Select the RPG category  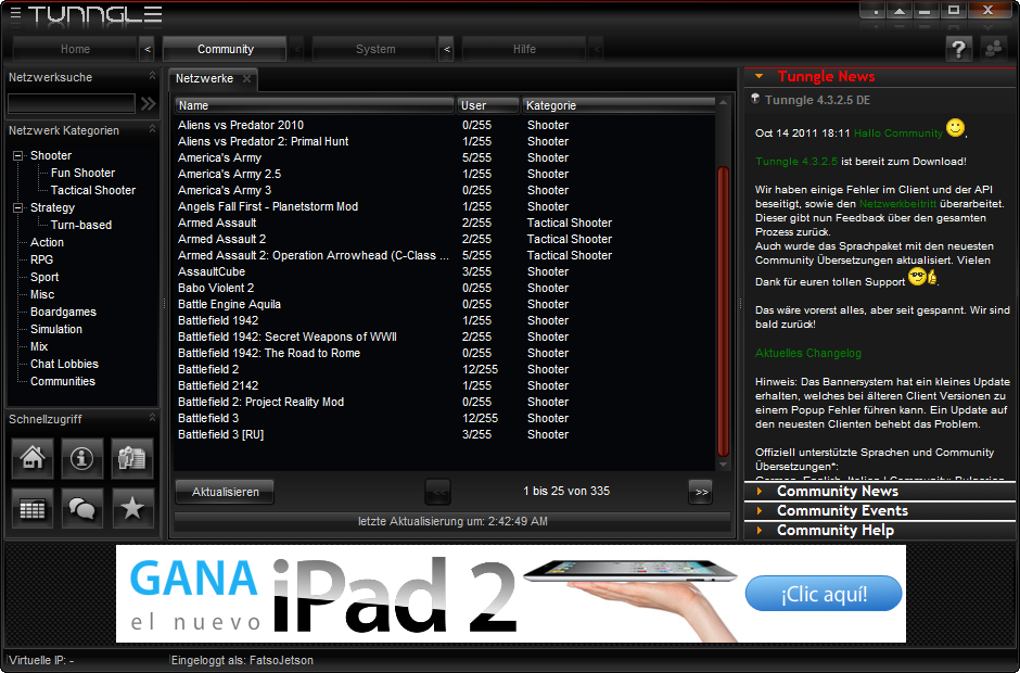42,260
